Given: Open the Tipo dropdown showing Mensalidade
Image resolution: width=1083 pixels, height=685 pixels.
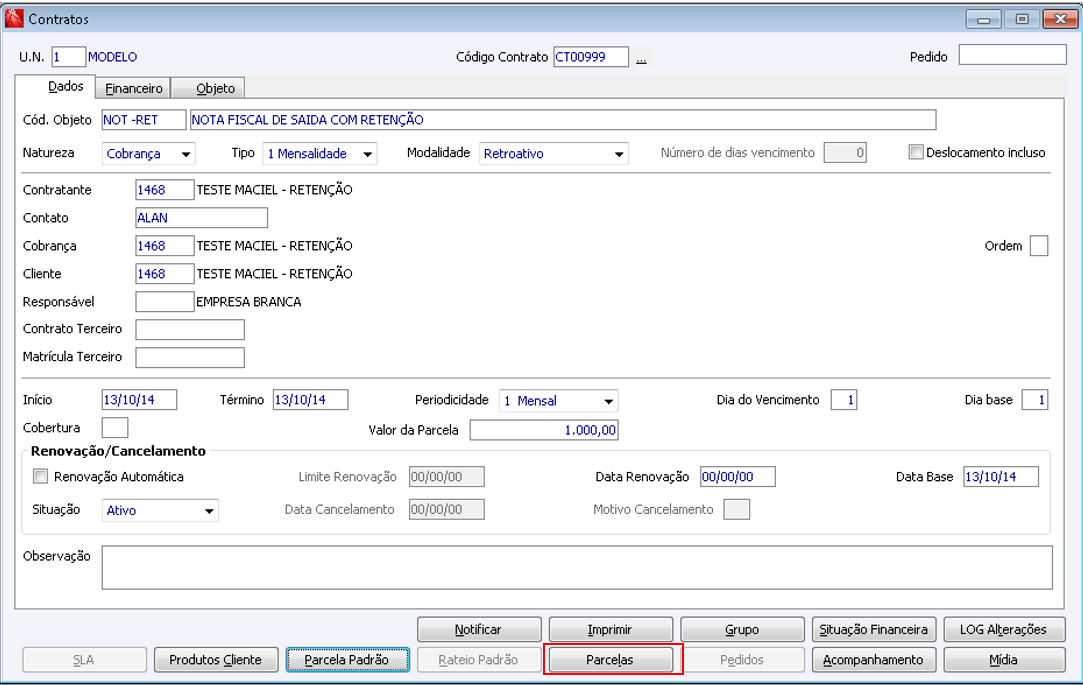Looking at the screenshot, I should click(320, 153).
